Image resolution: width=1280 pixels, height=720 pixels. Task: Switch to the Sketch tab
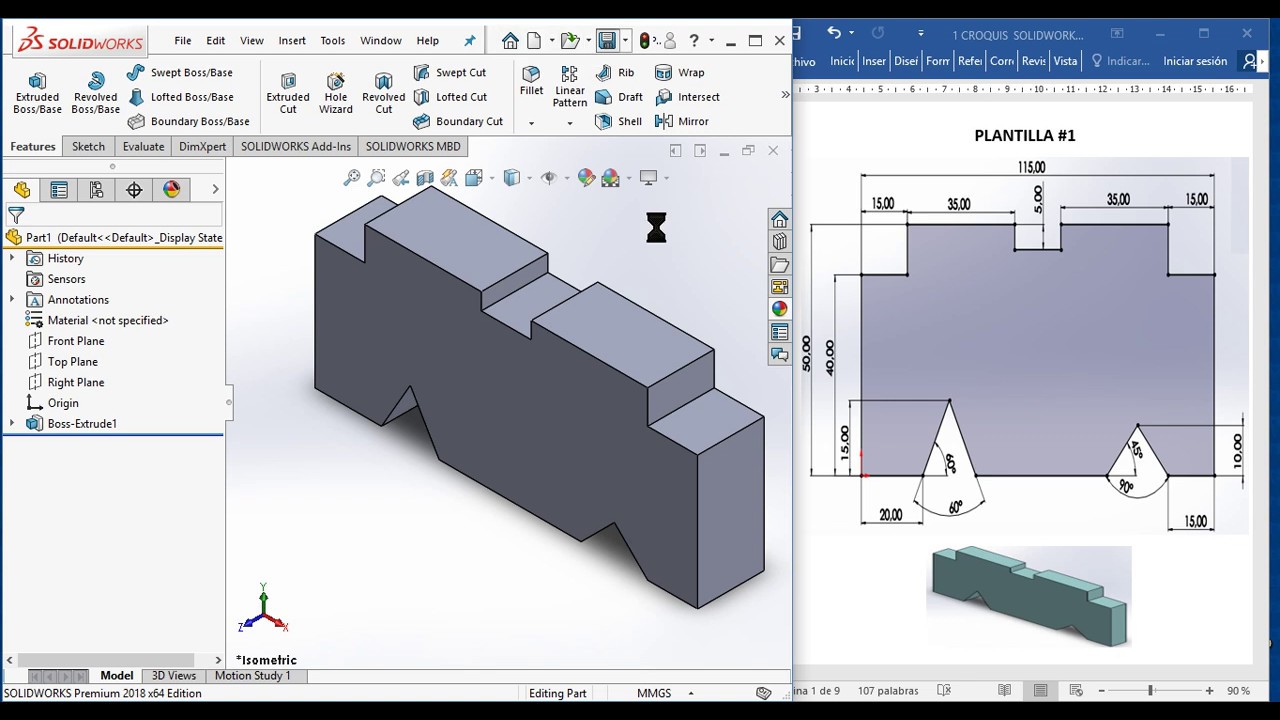88,146
